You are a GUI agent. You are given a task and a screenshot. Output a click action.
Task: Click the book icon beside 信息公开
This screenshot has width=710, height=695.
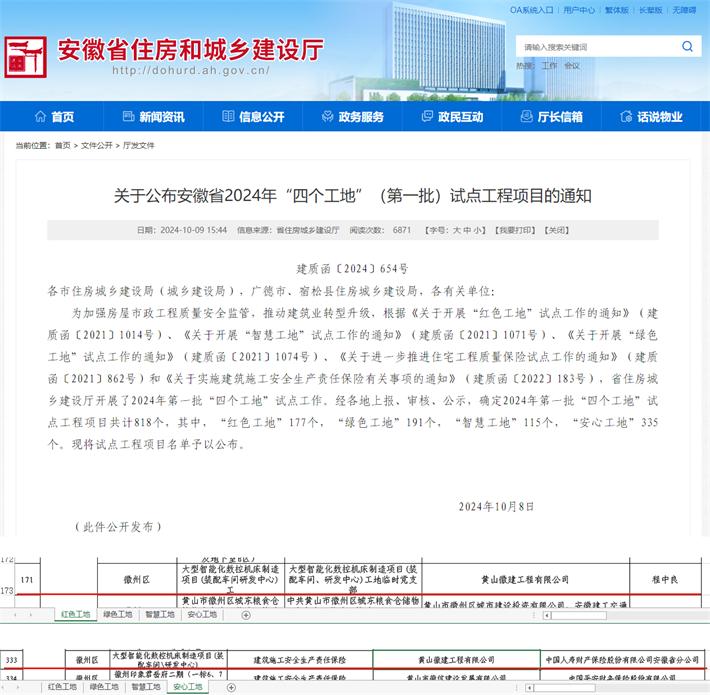point(227,117)
